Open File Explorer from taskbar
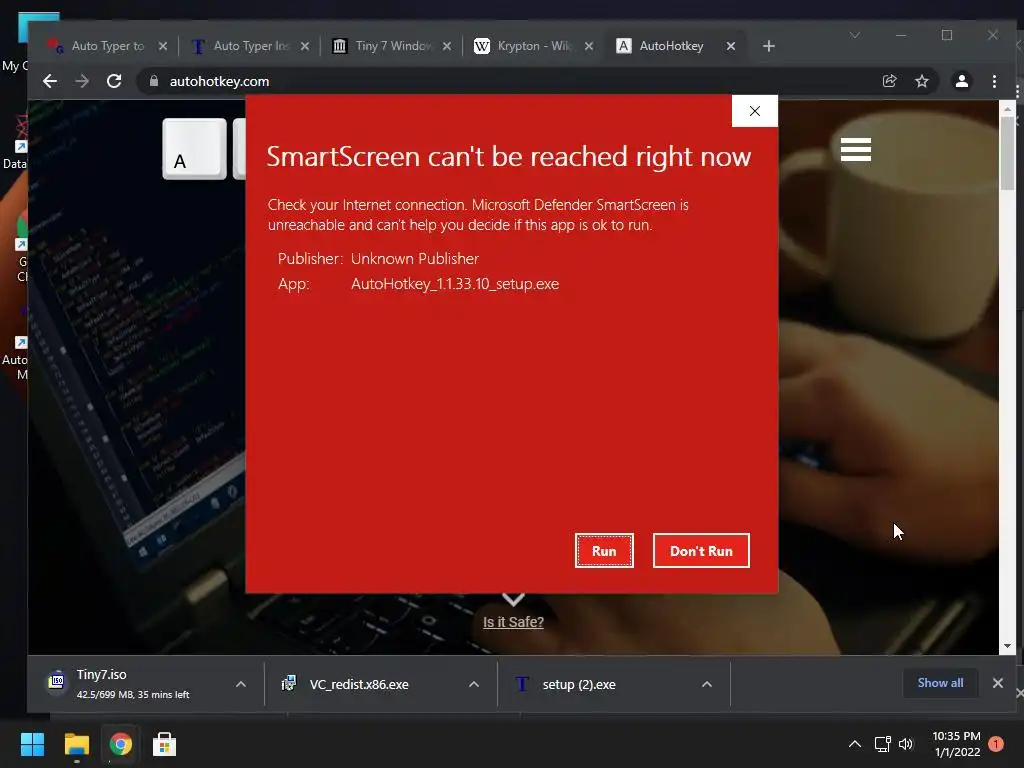This screenshot has width=1024, height=768. click(x=76, y=744)
